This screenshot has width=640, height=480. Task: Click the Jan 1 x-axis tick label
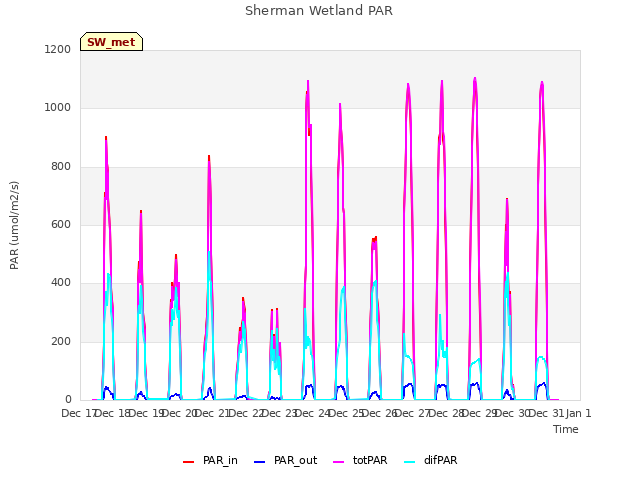point(578,413)
